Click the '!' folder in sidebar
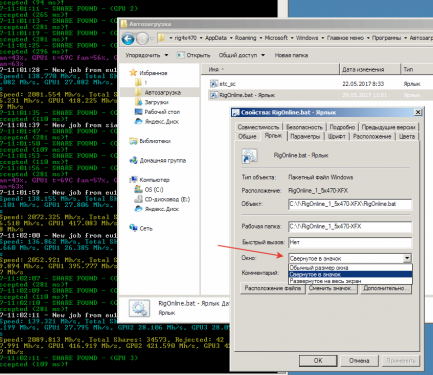Image resolution: width=433 pixels, height=375 pixels. (146, 82)
